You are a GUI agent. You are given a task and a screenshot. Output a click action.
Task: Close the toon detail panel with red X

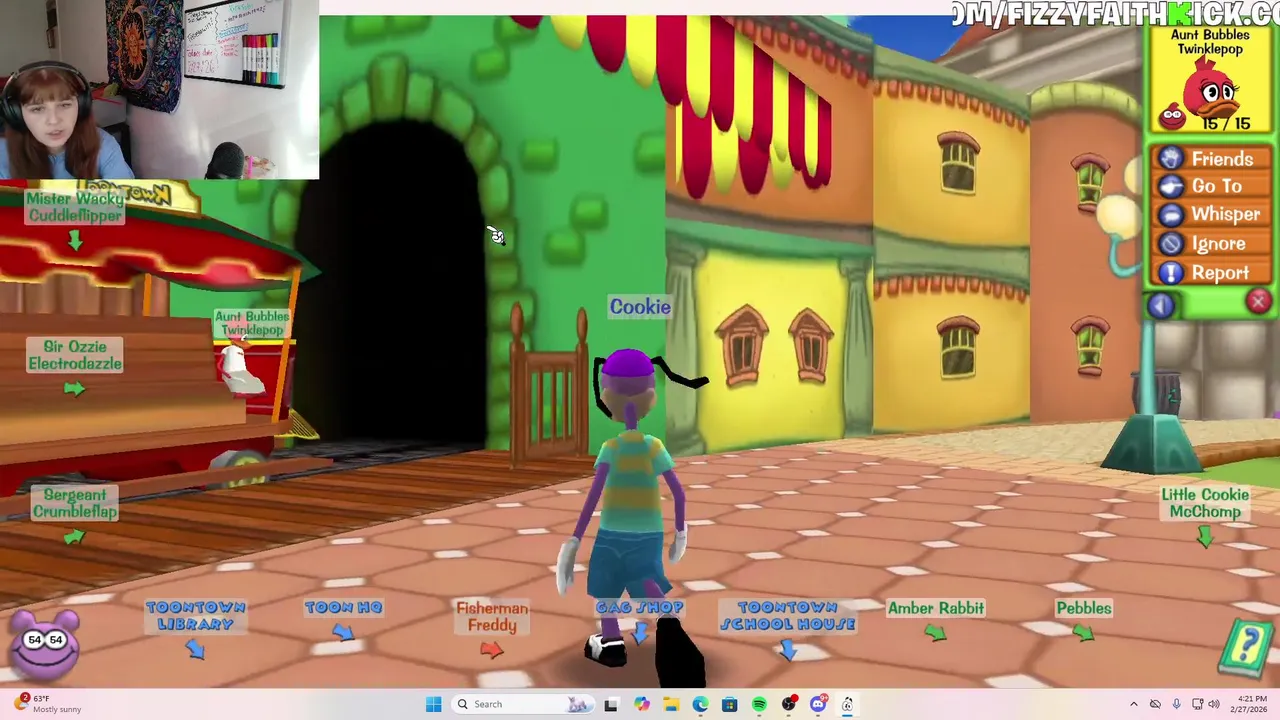[1258, 302]
